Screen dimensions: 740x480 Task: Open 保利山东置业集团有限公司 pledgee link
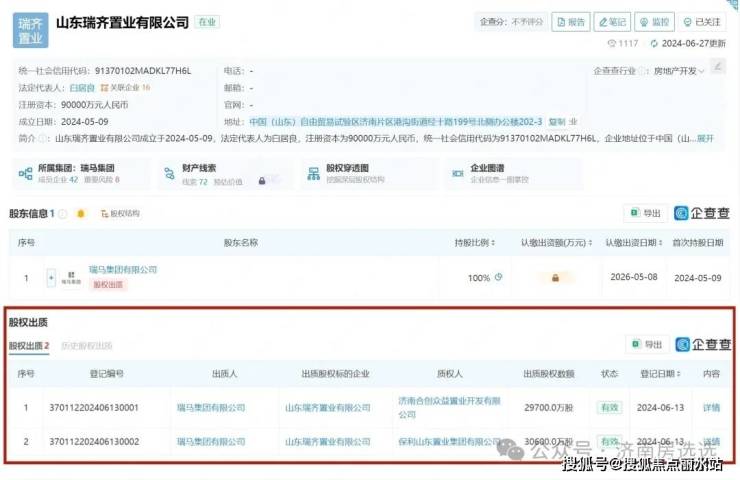coord(449,441)
